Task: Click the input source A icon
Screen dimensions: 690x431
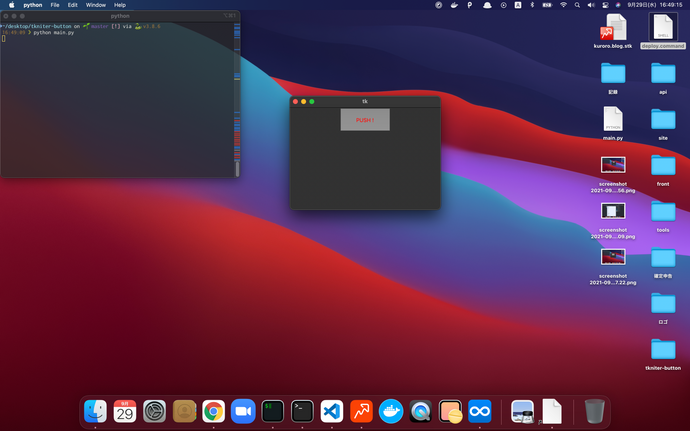Action: coord(518,5)
